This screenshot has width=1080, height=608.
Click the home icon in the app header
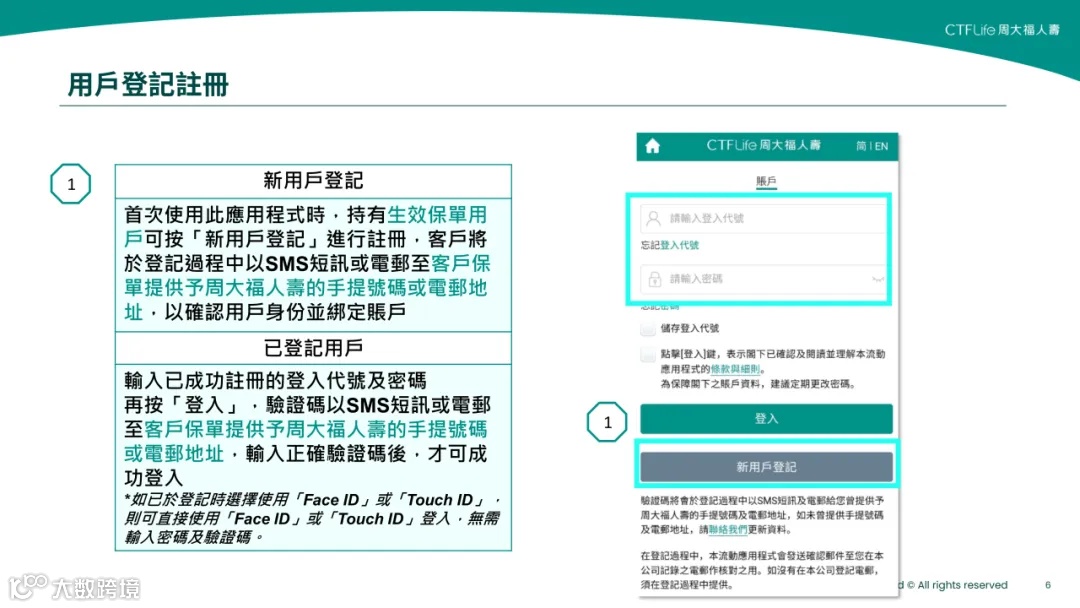click(651, 146)
